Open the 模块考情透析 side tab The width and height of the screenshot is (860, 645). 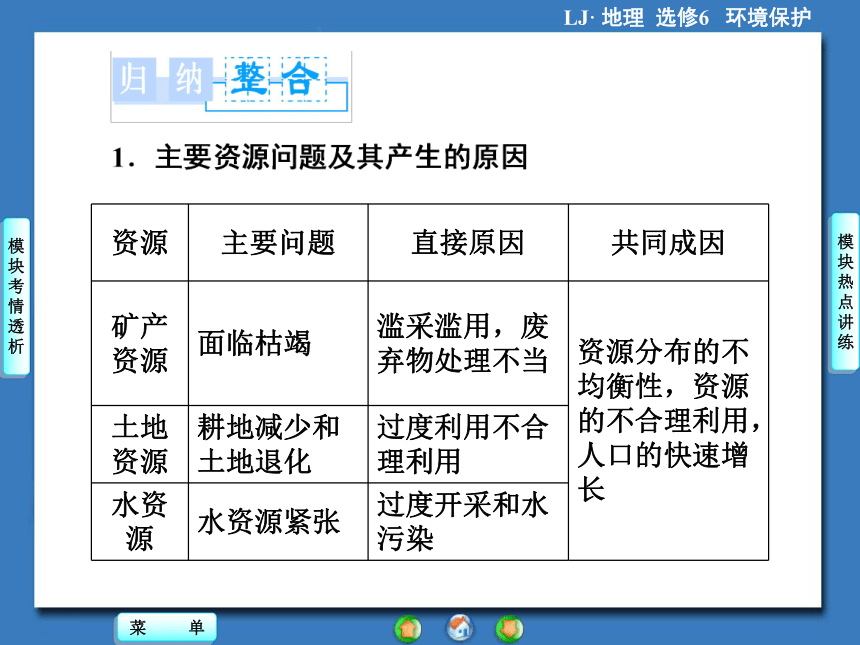pyautogui.click(x=16, y=296)
